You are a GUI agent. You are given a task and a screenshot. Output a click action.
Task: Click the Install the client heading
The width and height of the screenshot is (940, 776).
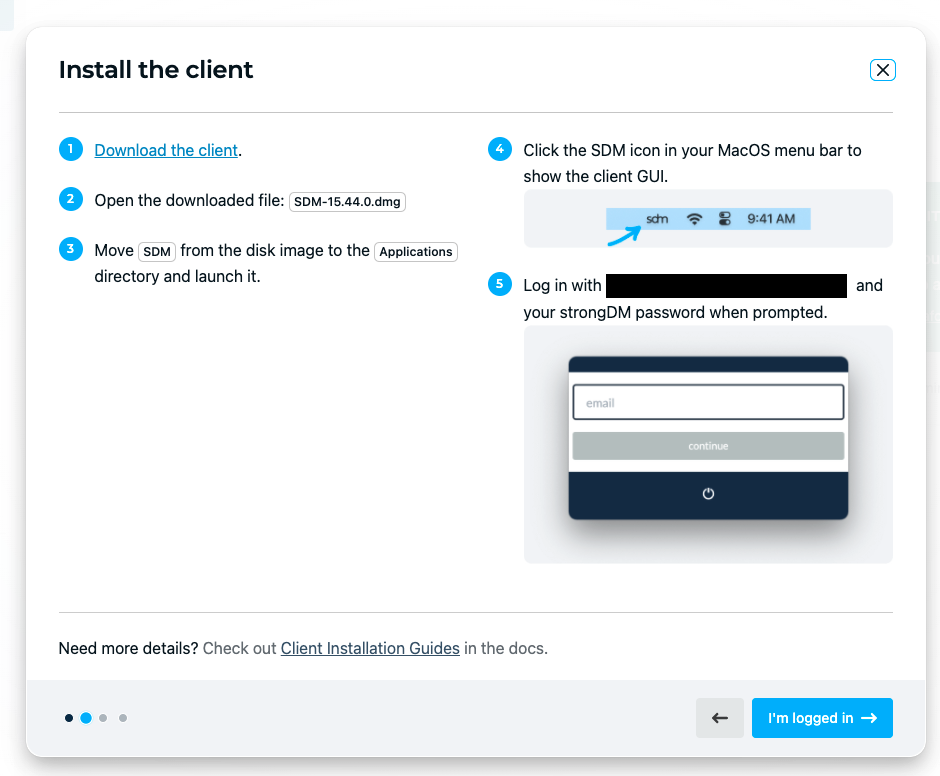pyautogui.click(x=156, y=70)
